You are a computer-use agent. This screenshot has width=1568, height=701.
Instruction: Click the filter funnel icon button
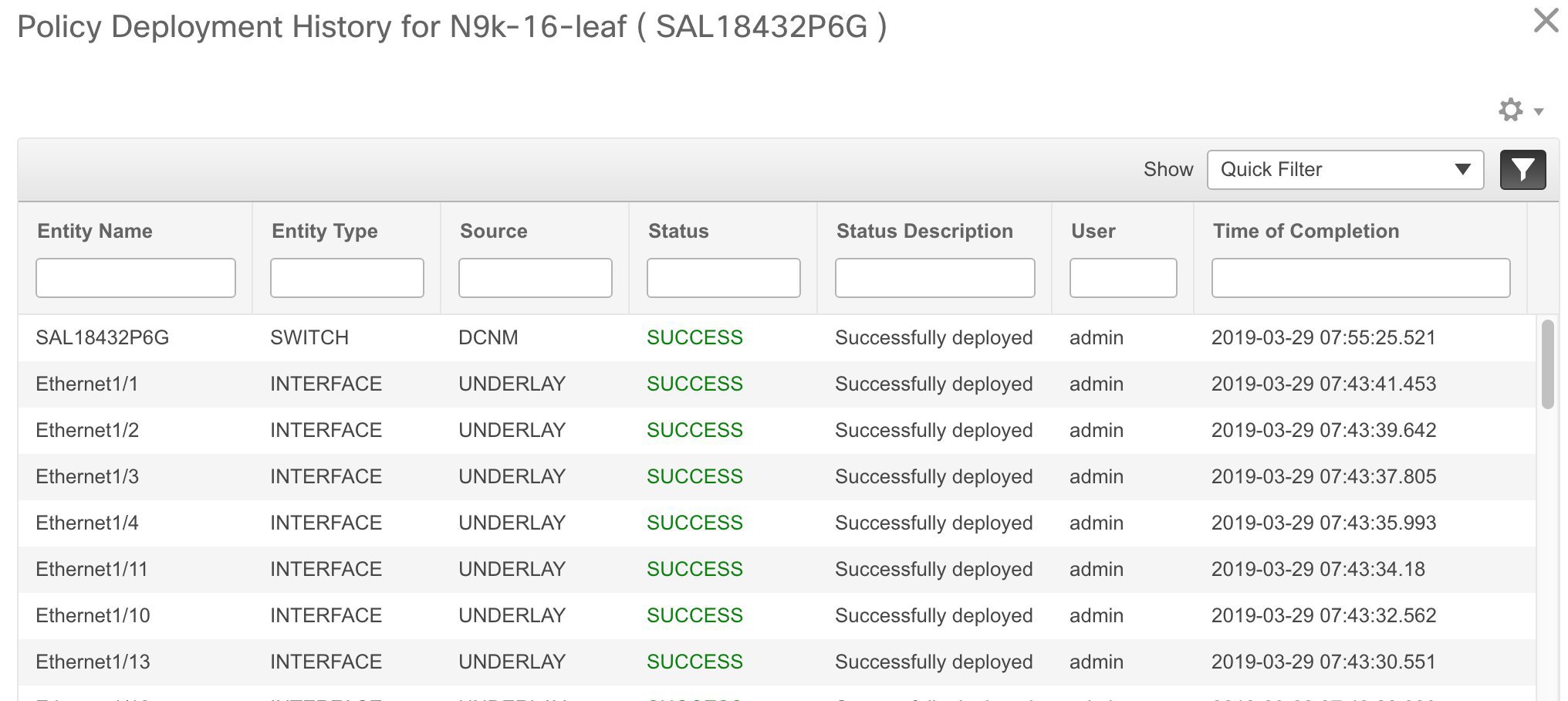[1522, 170]
